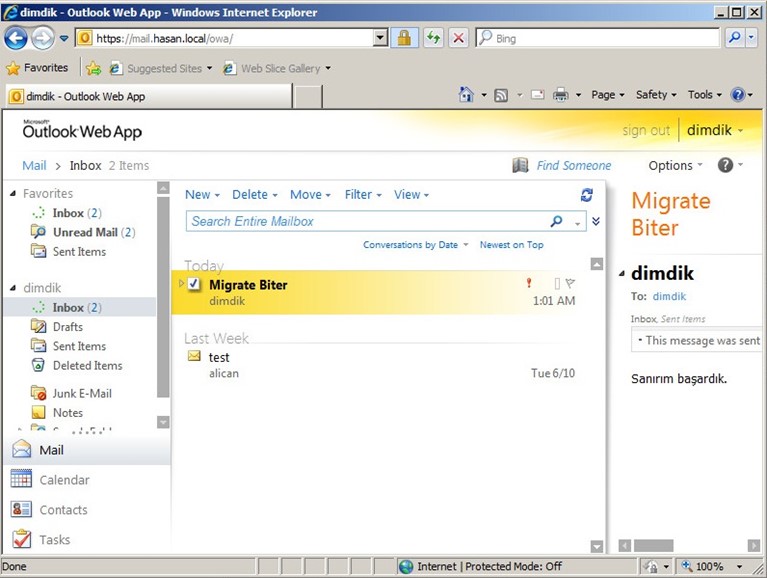Collapse the dimdik mailbox tree
Viewport: 767px width, 578px height.
(x=13, y=288)
